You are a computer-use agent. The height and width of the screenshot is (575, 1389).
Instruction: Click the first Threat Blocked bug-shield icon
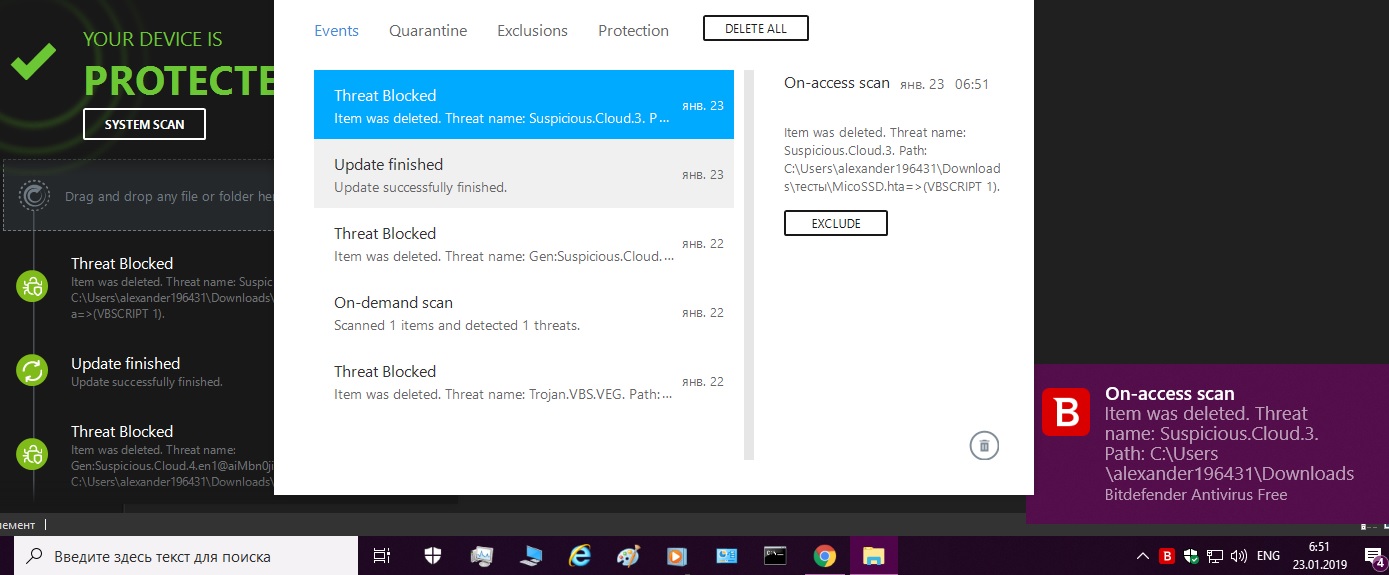(x=33, y=288)
